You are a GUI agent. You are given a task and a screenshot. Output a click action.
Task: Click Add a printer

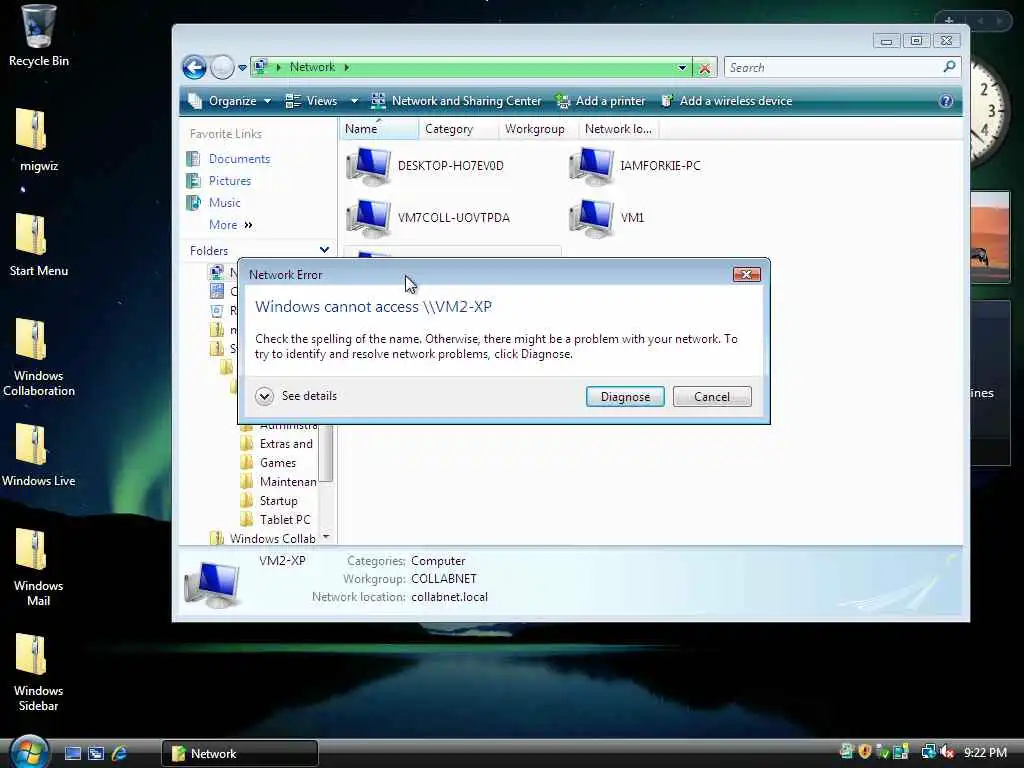(x=601, y=101)
